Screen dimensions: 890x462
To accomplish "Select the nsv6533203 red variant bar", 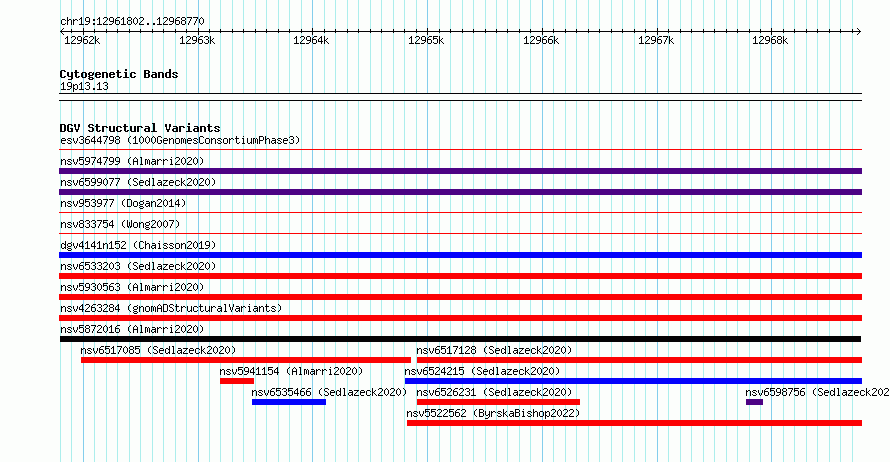I will tap(460, 276).
